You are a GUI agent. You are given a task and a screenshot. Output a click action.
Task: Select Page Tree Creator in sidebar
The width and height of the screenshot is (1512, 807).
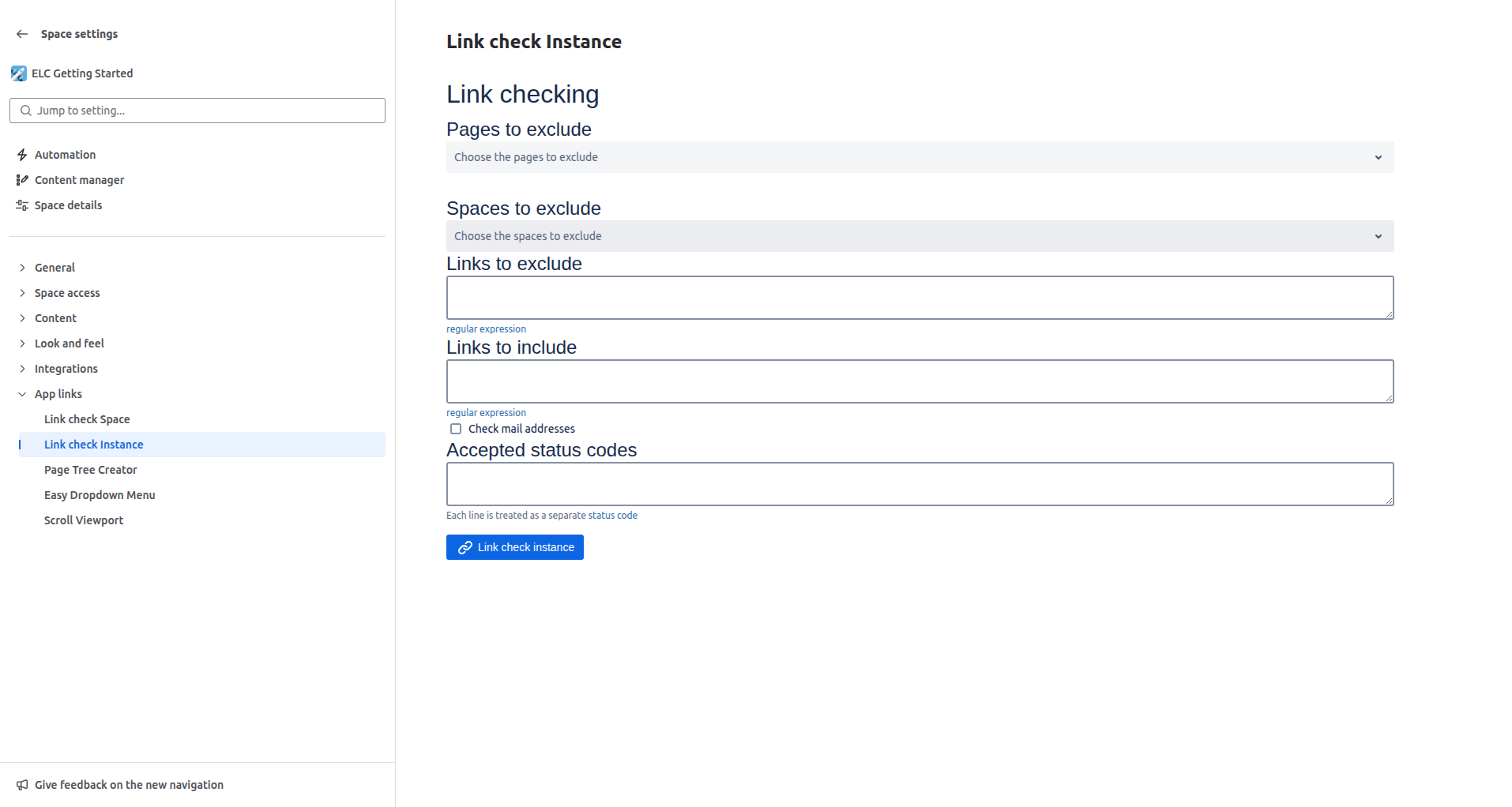(x=91, y=470)
